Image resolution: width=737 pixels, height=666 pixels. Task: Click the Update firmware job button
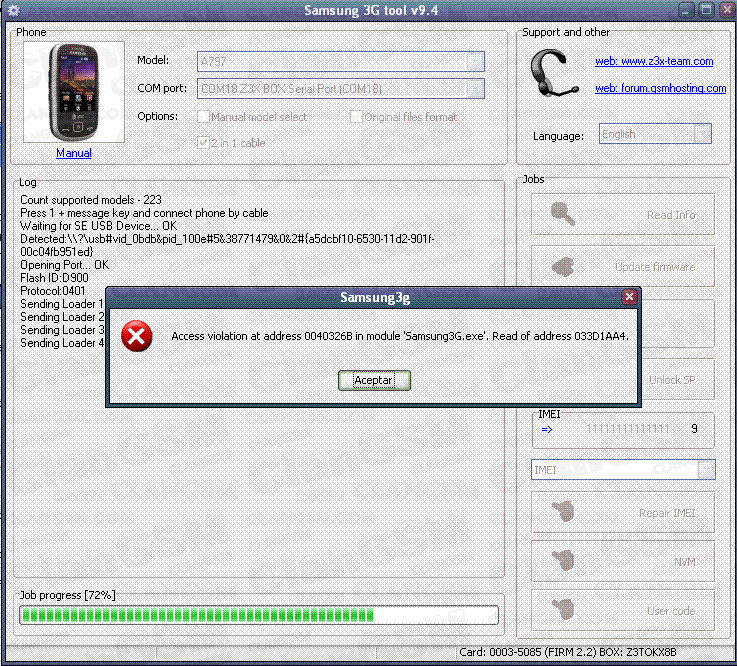click(x=623, y=266)
